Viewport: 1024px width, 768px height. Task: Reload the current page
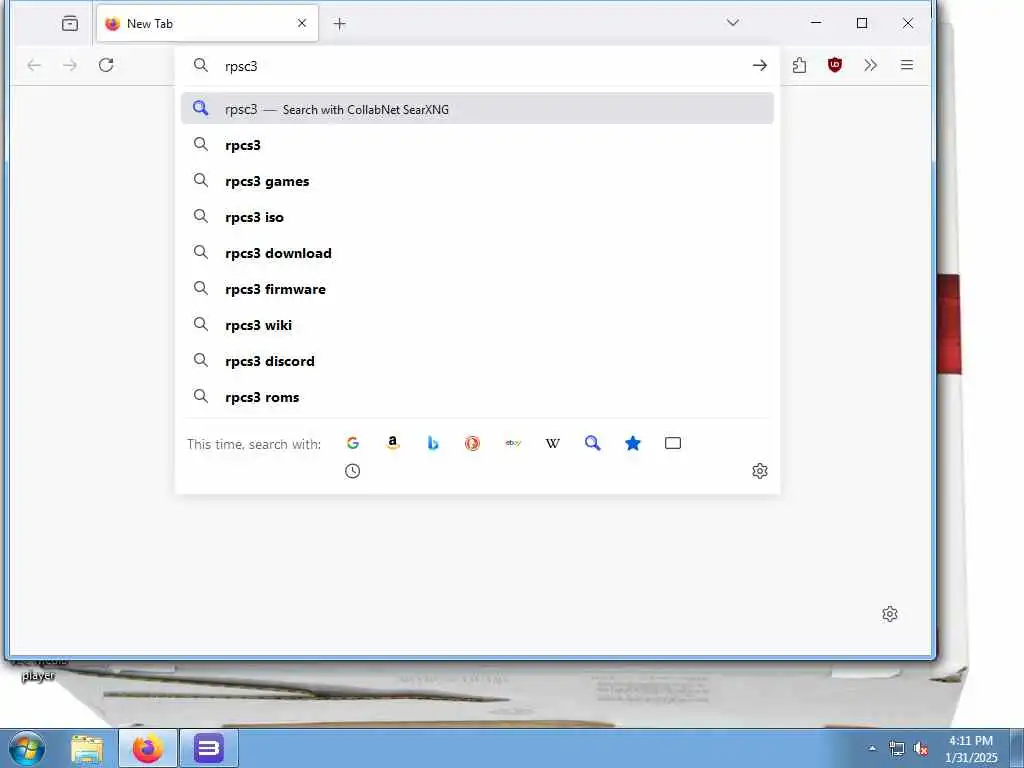pyautogui.click(x=106, y=65)
